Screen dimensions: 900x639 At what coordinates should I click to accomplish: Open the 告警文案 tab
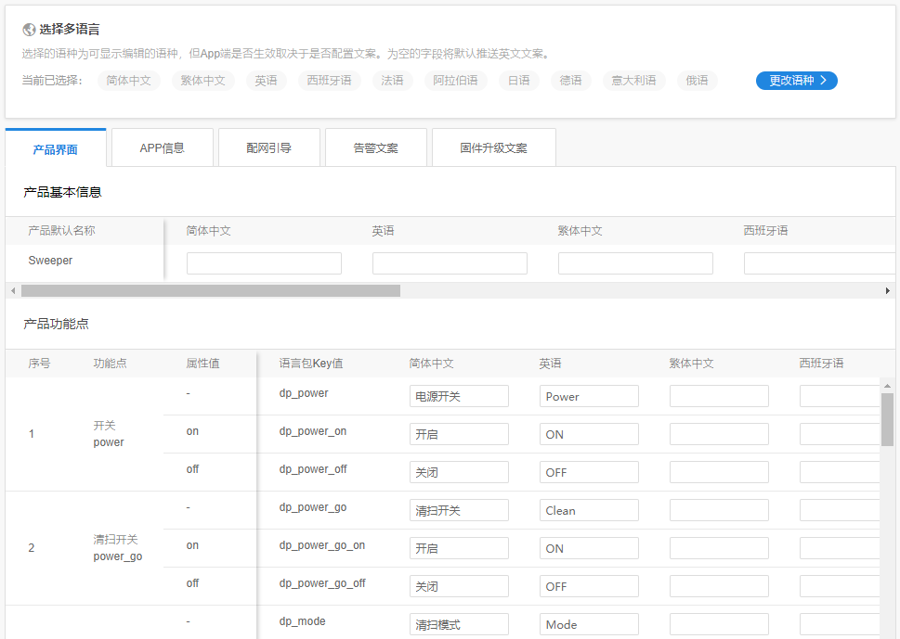[375, 146]
